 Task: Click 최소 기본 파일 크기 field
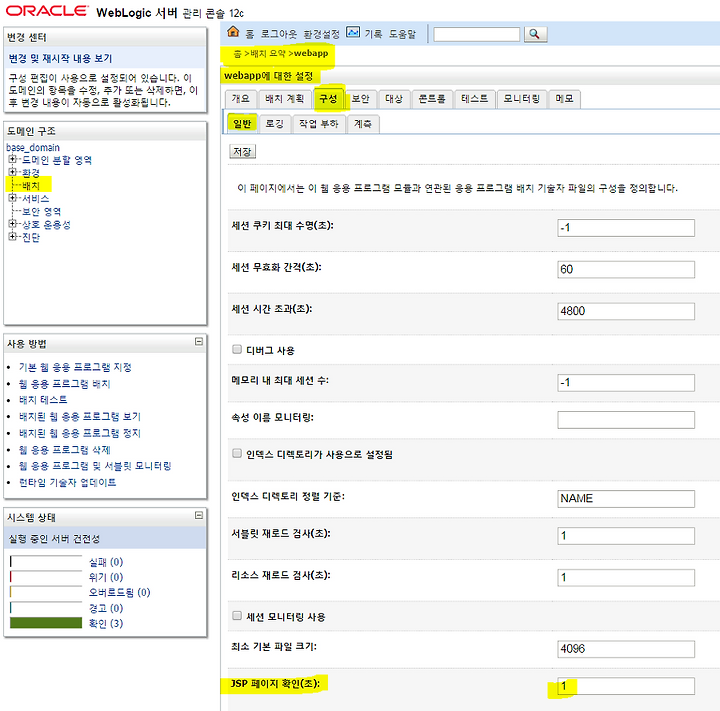pos(626,649)
